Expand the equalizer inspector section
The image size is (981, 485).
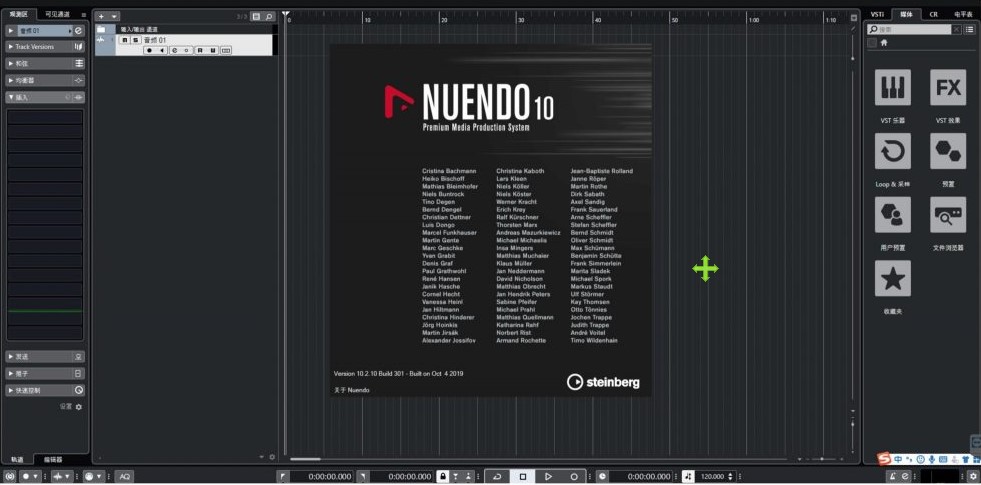click(11, 81)
